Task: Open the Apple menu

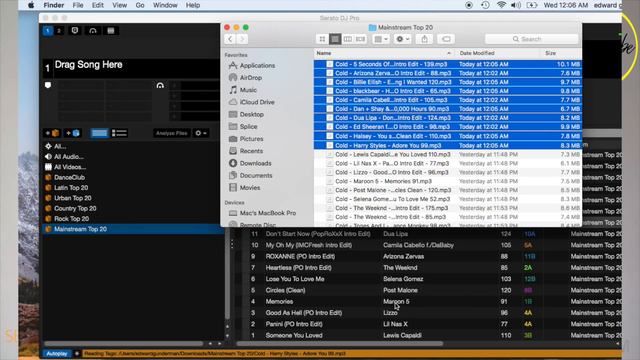Action: point(31,5)
